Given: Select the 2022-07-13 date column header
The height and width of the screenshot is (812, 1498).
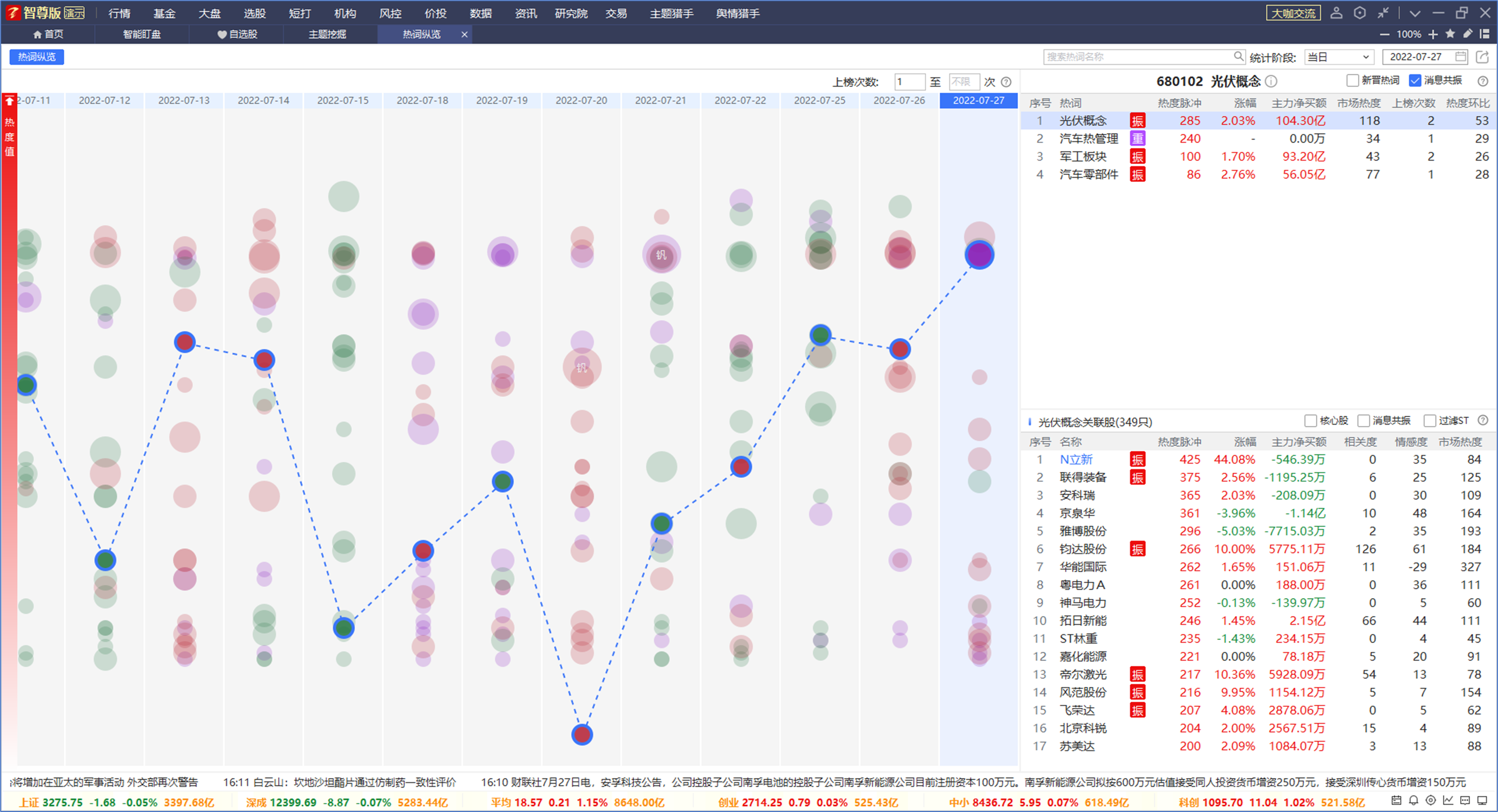Looking at the screenshot, I should click(184, 101).
